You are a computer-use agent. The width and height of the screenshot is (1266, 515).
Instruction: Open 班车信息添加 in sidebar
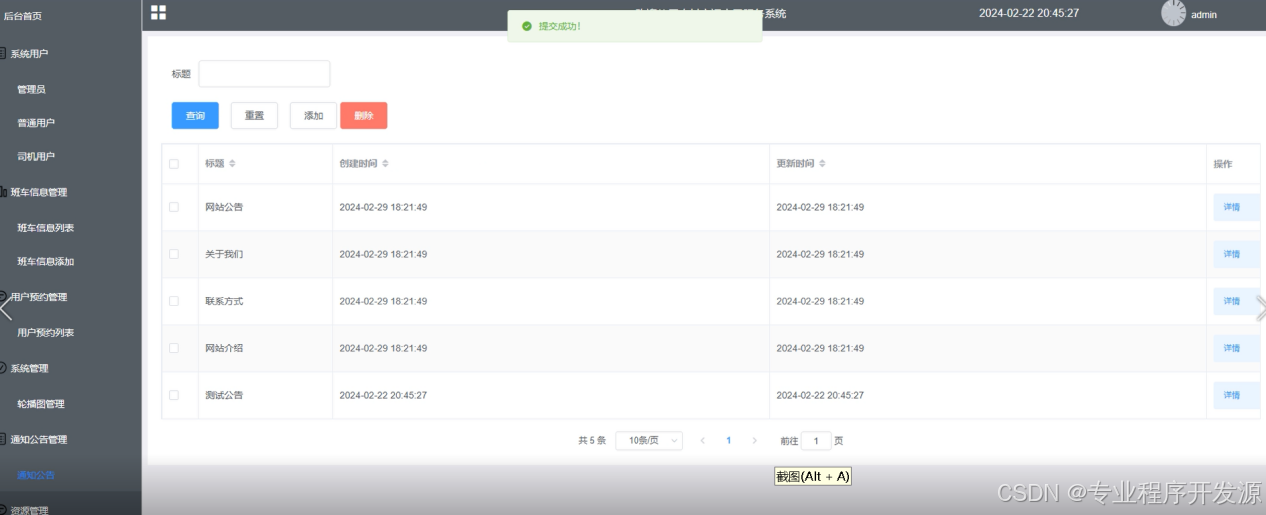point(46,261)
